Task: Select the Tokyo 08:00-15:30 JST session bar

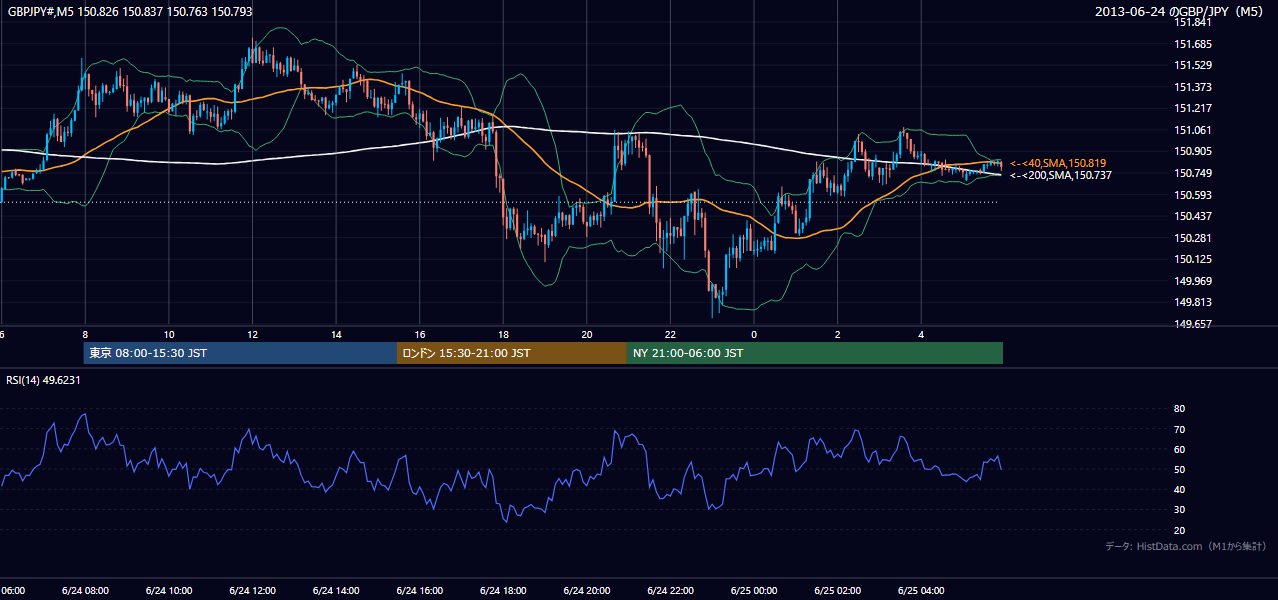Action: (240, 353)
